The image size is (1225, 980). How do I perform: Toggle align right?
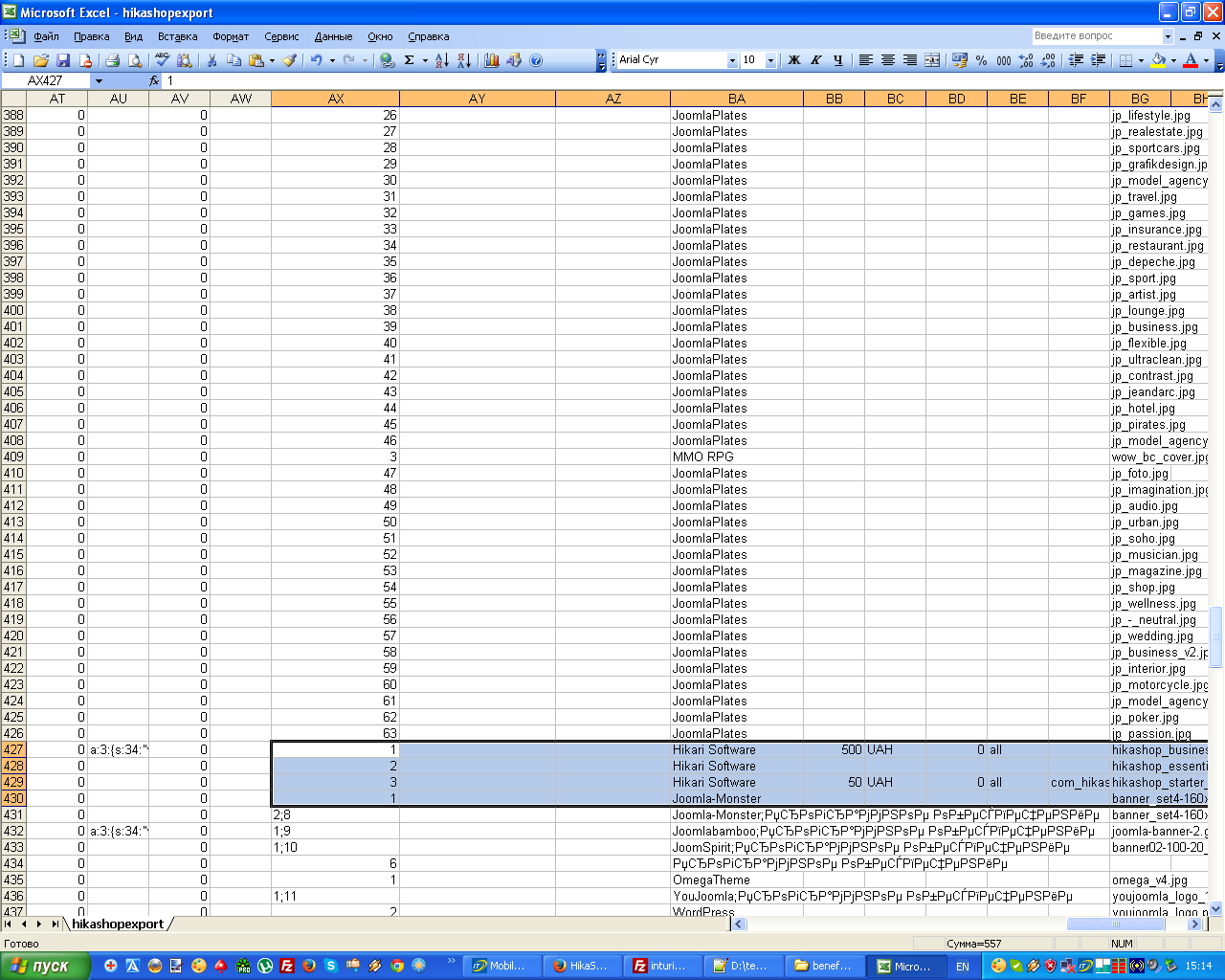point(909,60)
